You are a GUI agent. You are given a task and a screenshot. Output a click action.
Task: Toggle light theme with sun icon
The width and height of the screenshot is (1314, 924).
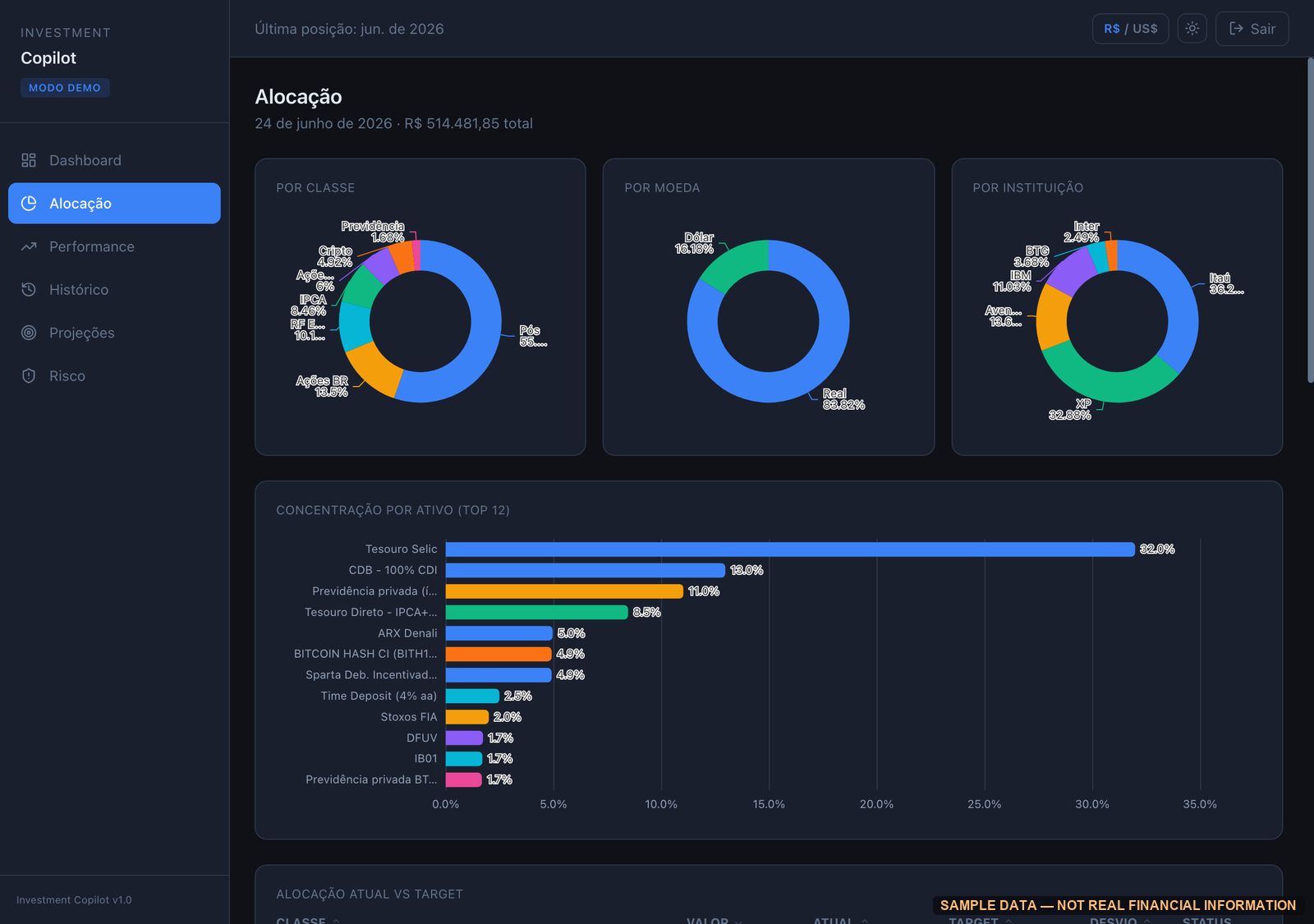tap(1192, 29)
